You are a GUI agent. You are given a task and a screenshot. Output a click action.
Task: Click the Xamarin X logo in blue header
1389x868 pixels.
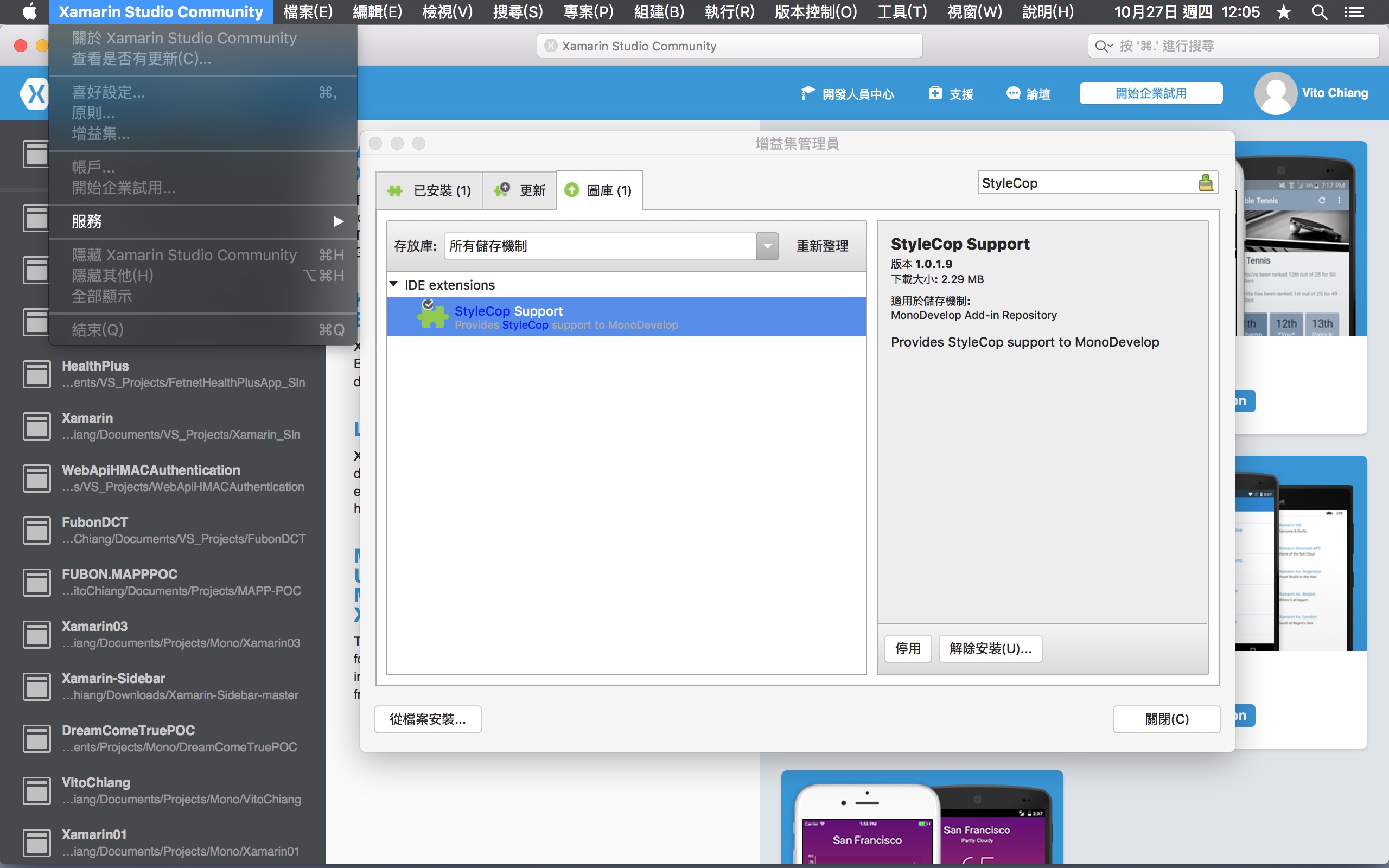point(34,93)
